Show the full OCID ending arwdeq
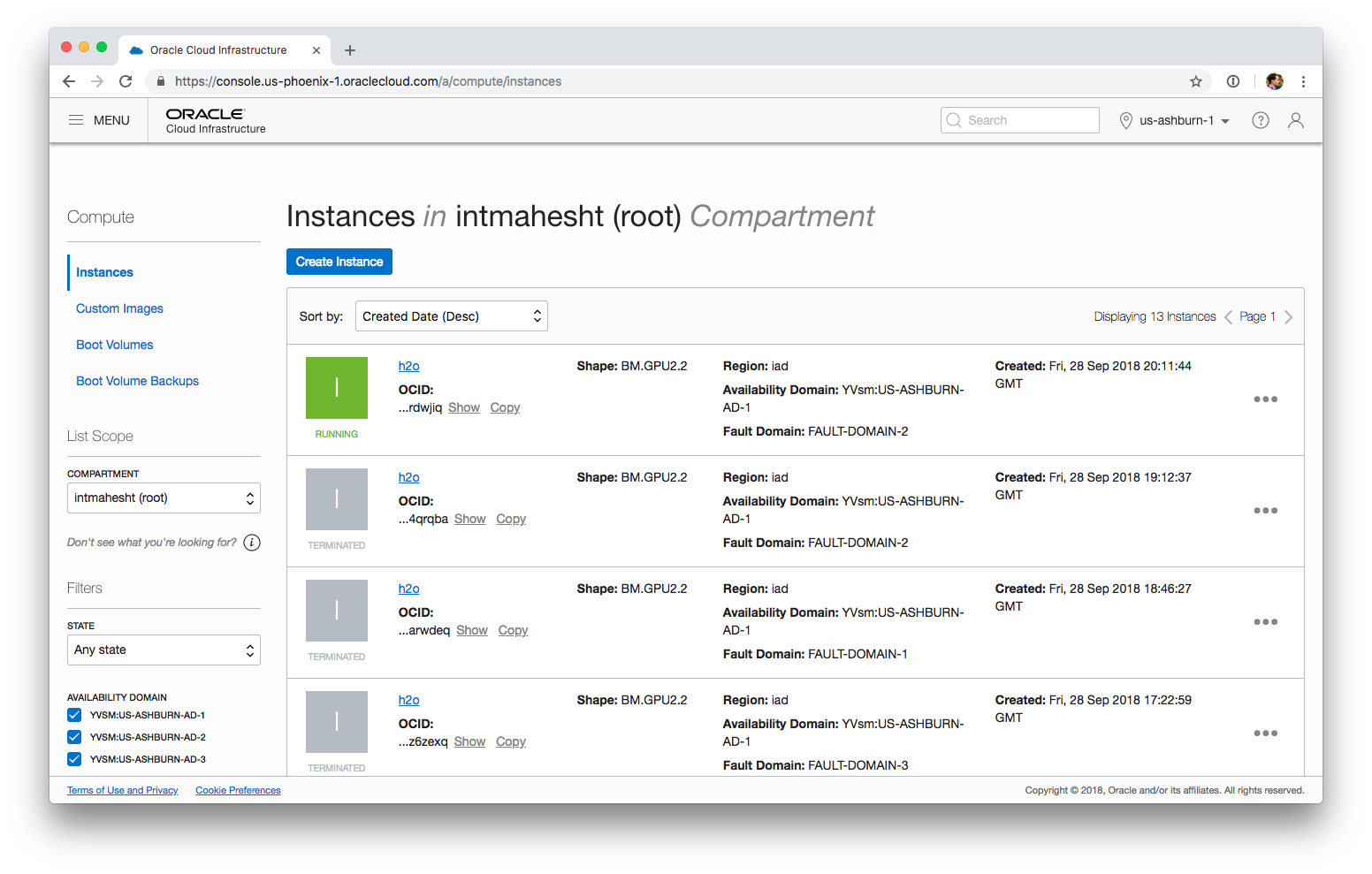This screenshot has width=1372, height=874. pos(472,630)
